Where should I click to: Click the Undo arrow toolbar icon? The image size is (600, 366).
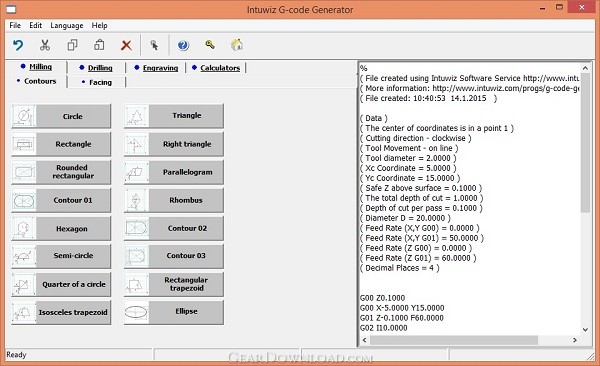(18, 45)
